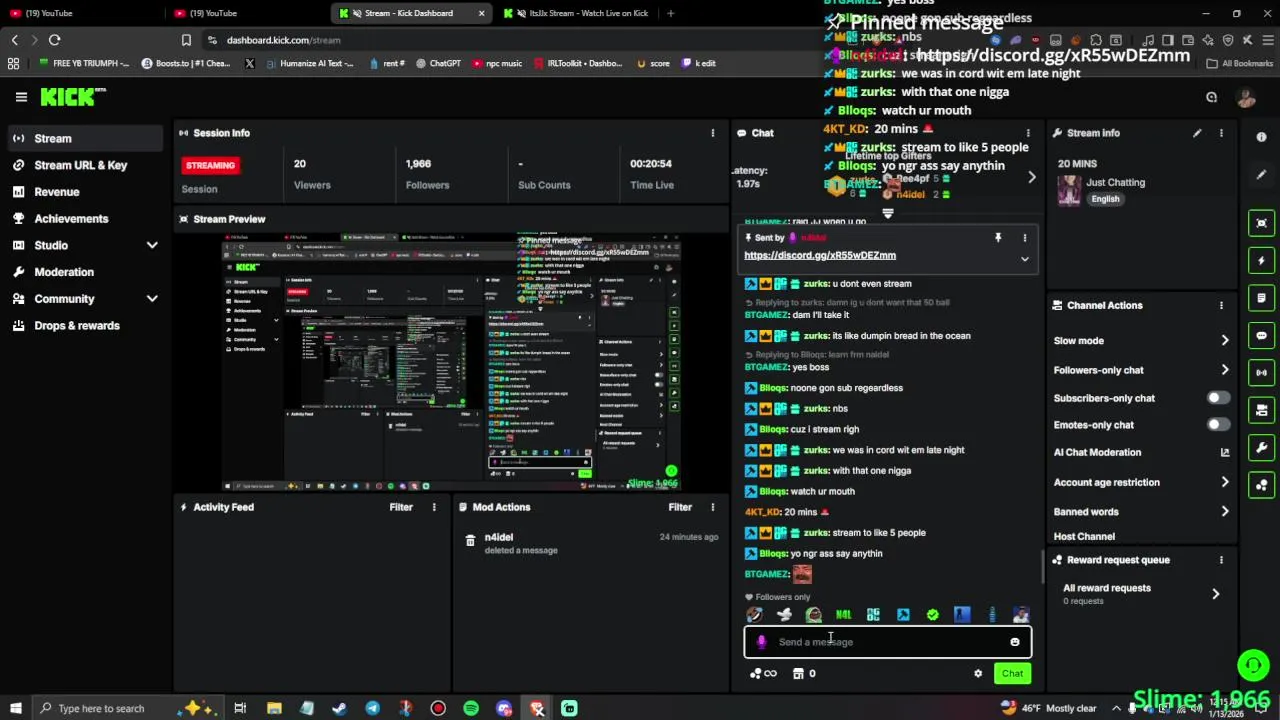The image size is (1280, 720).
Task: Select the N4L emote
Action: 843,615
